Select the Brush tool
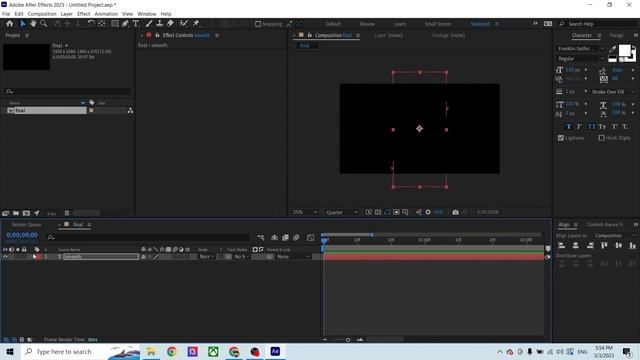Screen dimensions: 640x360 (149, 24)
